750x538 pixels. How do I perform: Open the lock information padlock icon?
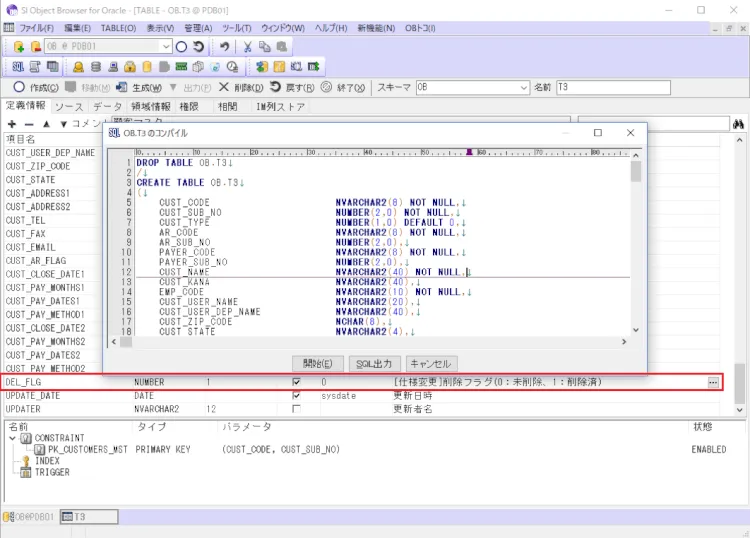(130, 67)
